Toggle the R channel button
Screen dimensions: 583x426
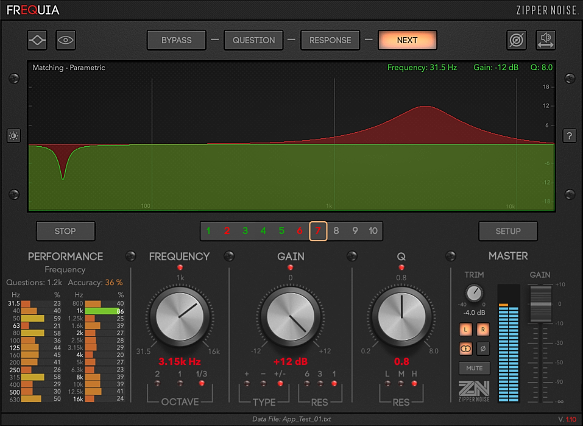click(x=483, y=329)
